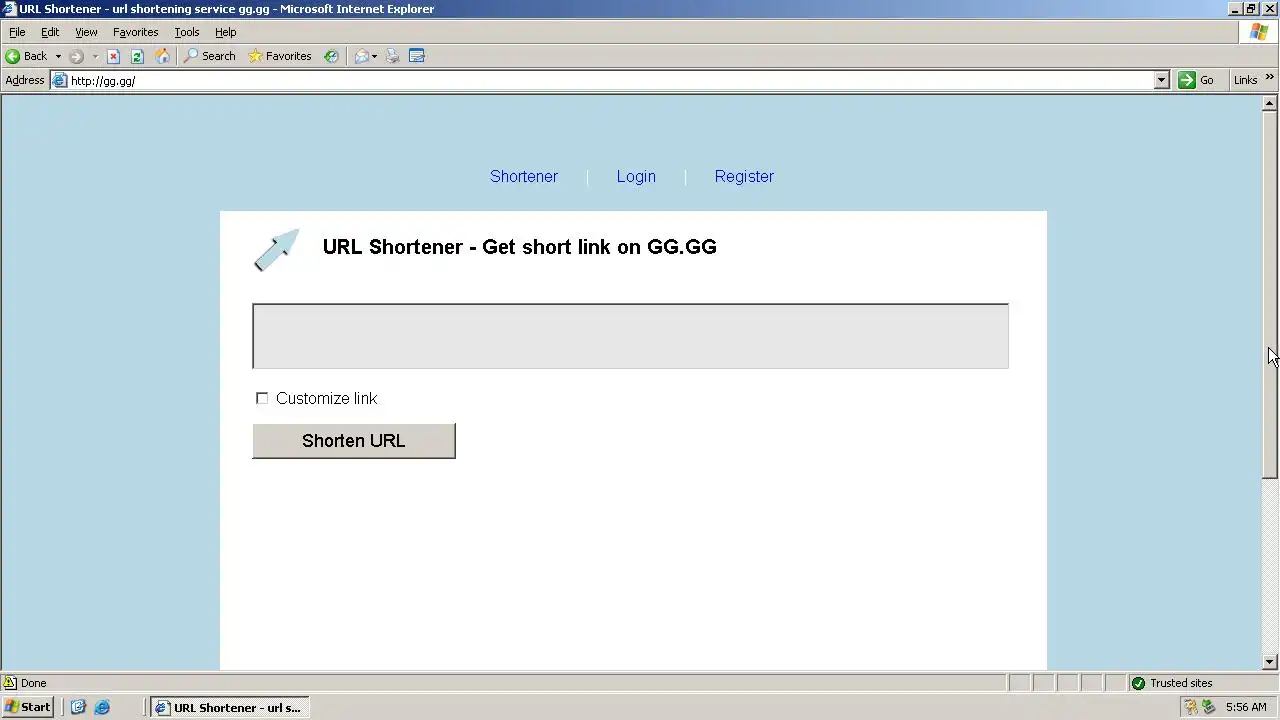Click the Mail toolbar icon
Screen dimensions: 1280x720
click(362, 56)
